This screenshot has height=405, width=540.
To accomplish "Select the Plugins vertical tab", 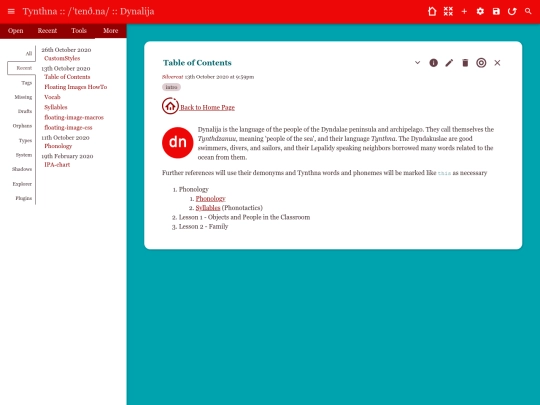I will click(23, 198).
